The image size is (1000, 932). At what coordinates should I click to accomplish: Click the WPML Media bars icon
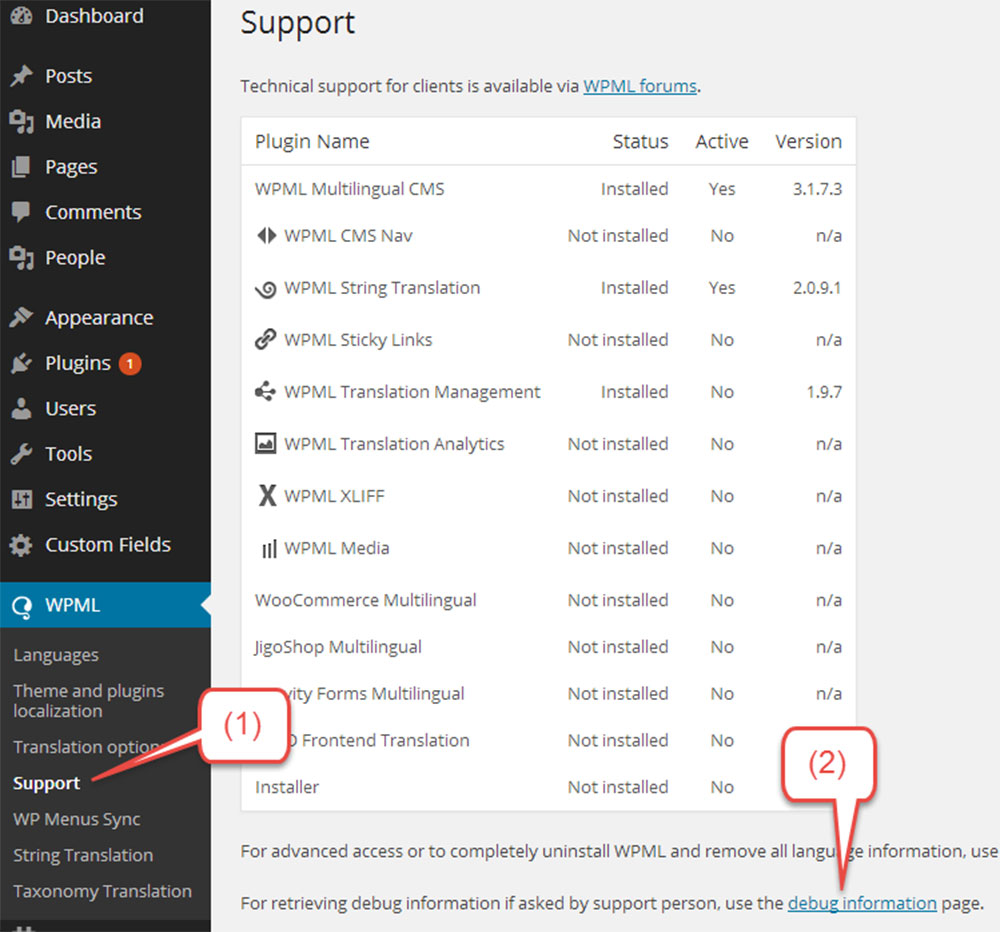(x=269, y=549)
